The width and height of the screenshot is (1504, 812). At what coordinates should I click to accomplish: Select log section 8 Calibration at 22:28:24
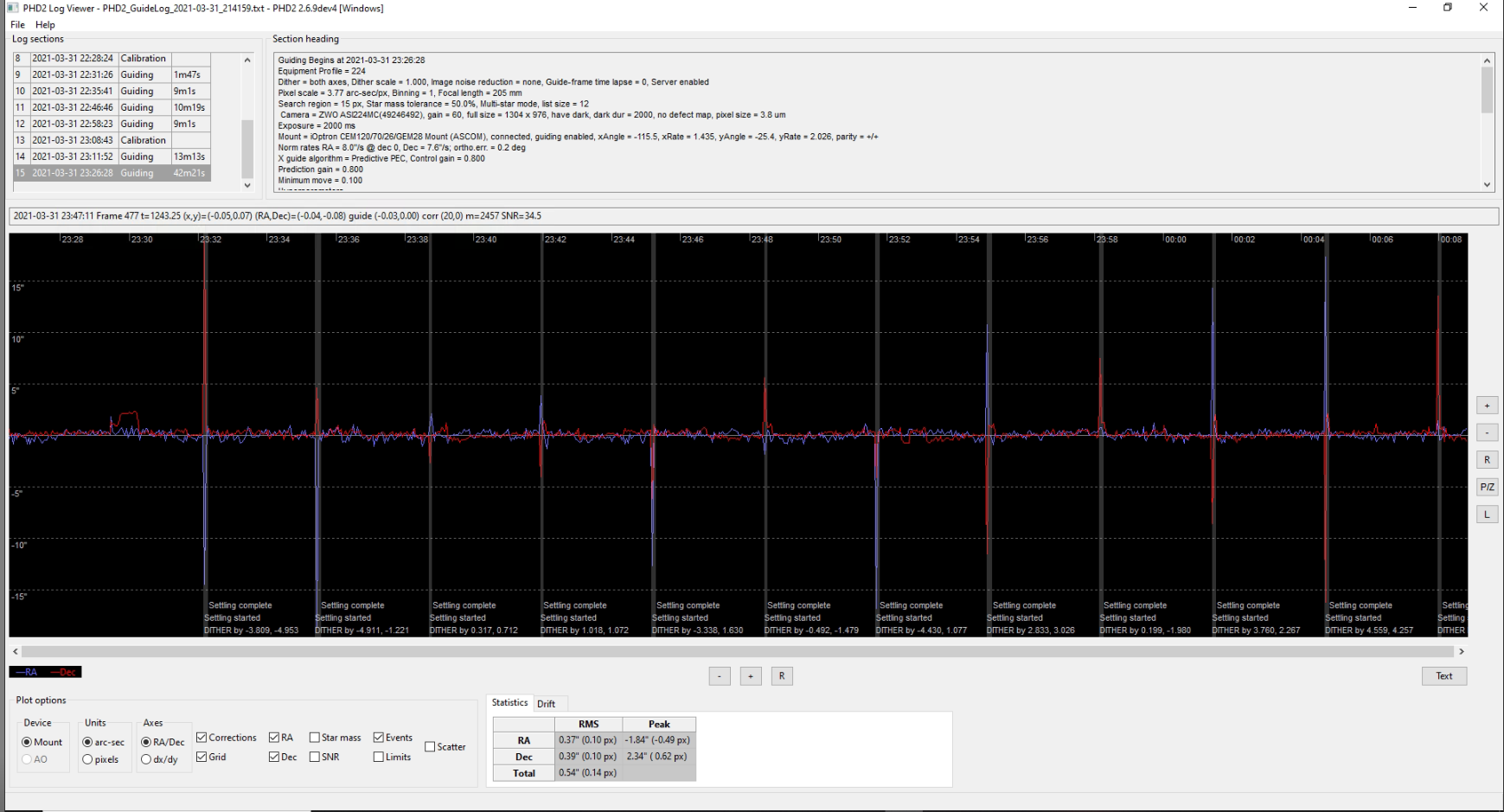[x=111, y=59]
